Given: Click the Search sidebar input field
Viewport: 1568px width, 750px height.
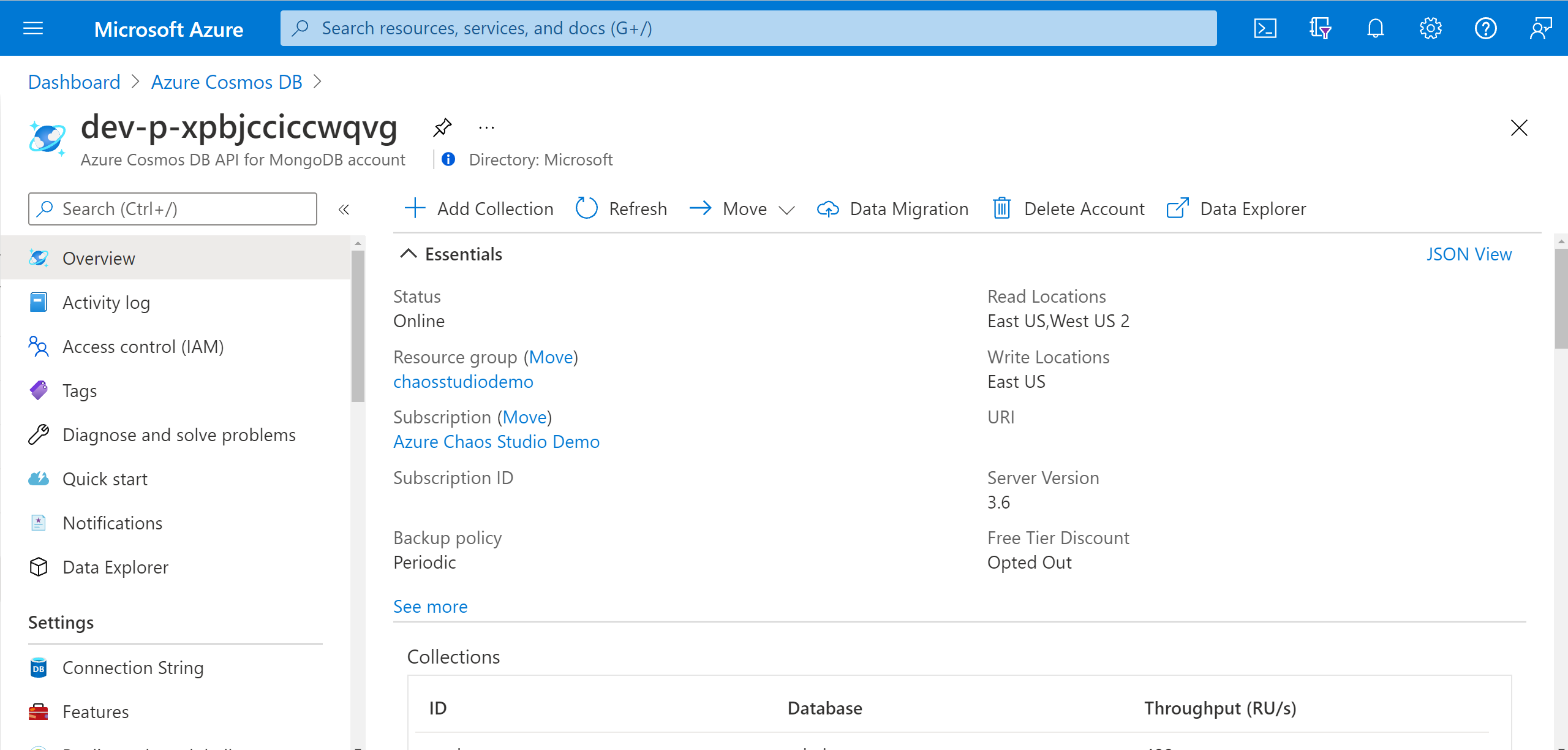Looking at the screenshot, I should tap(175, 208).
